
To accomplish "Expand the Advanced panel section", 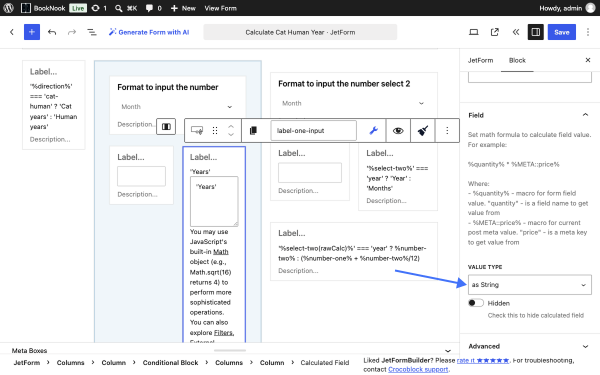I will click(x=530, y=346).
